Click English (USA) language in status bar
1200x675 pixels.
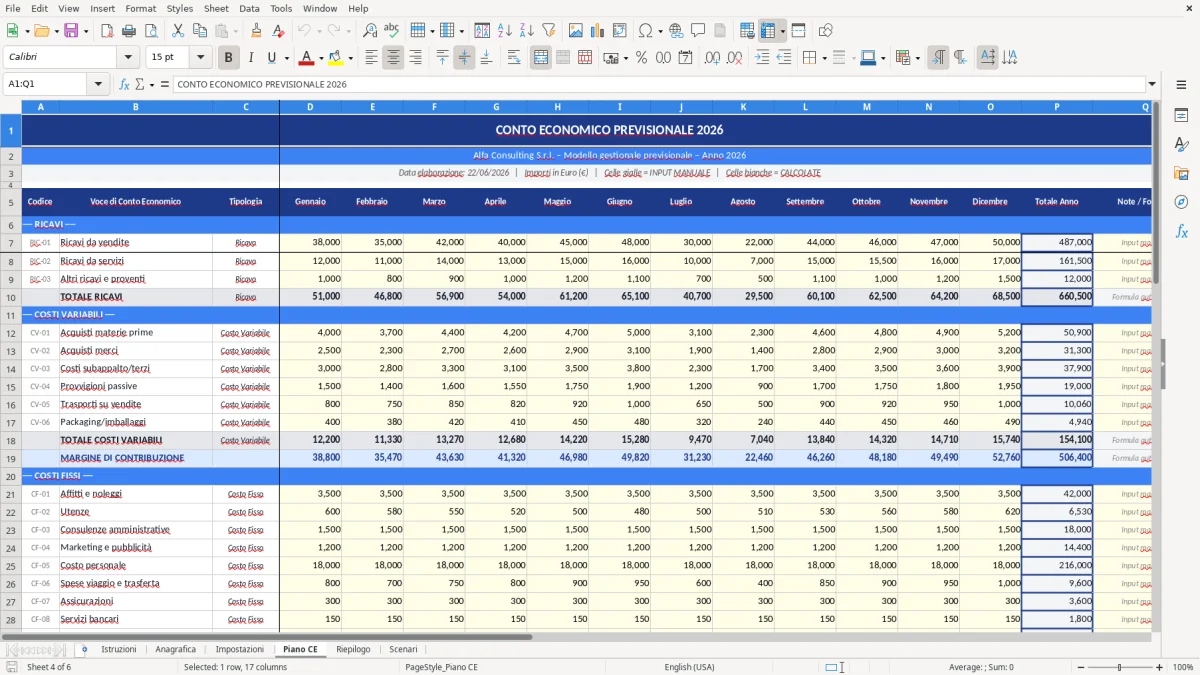pos(689,667)
